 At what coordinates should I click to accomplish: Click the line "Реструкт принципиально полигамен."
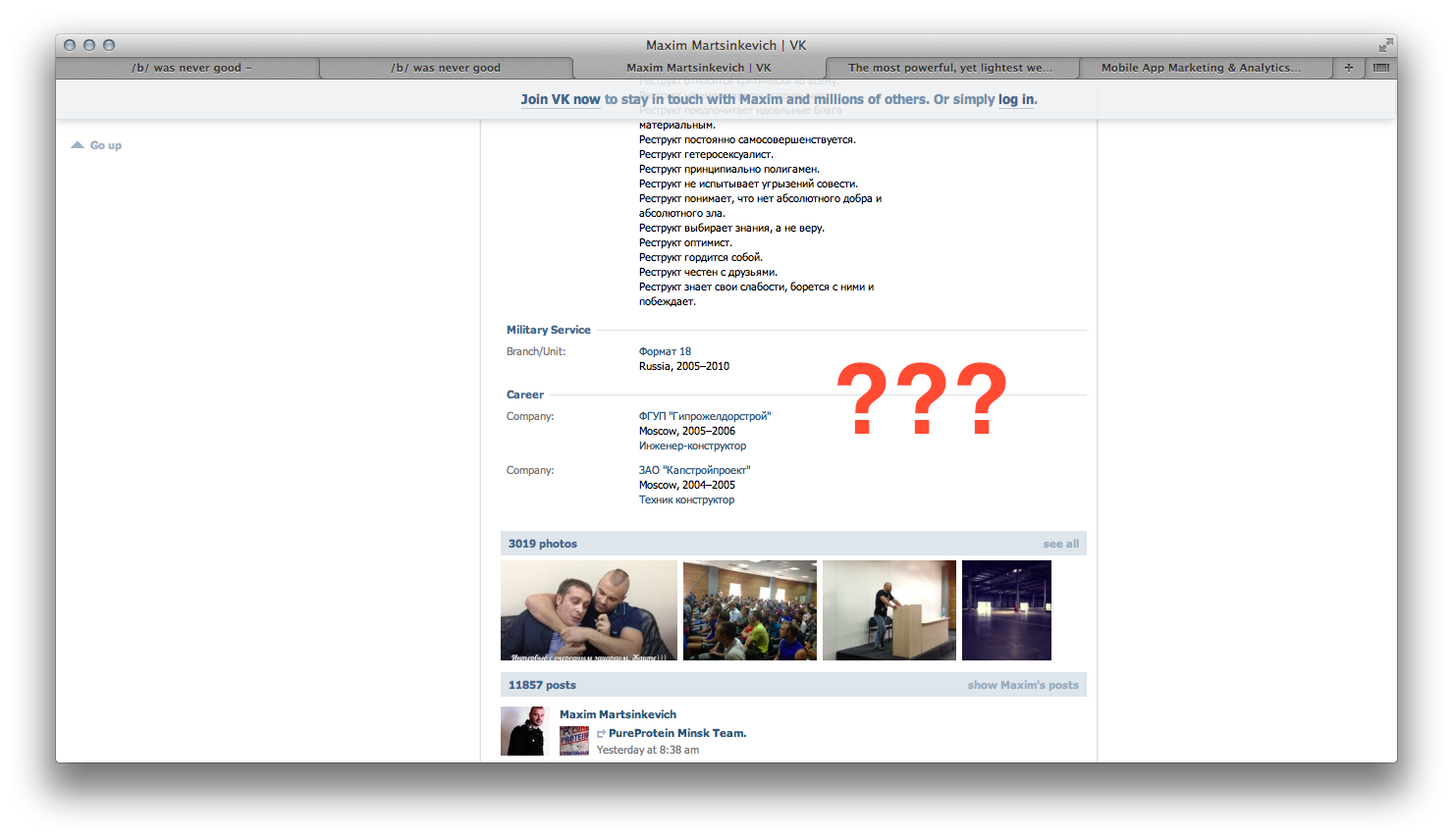pos(729,169)
